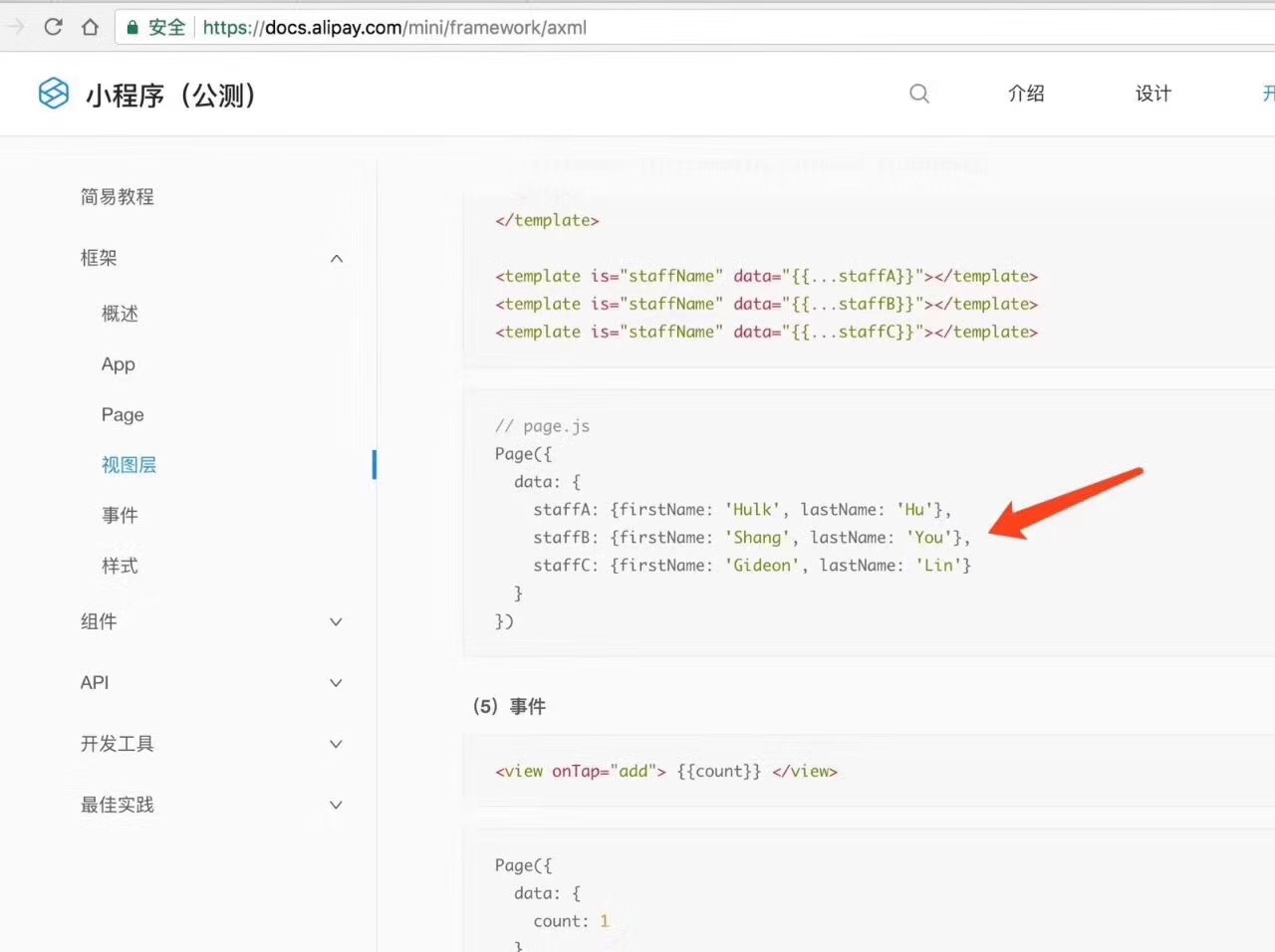Click the 小程序 hexagon logo icon
This screenshot has height=952, width=1275.
(x=54, y=94)
